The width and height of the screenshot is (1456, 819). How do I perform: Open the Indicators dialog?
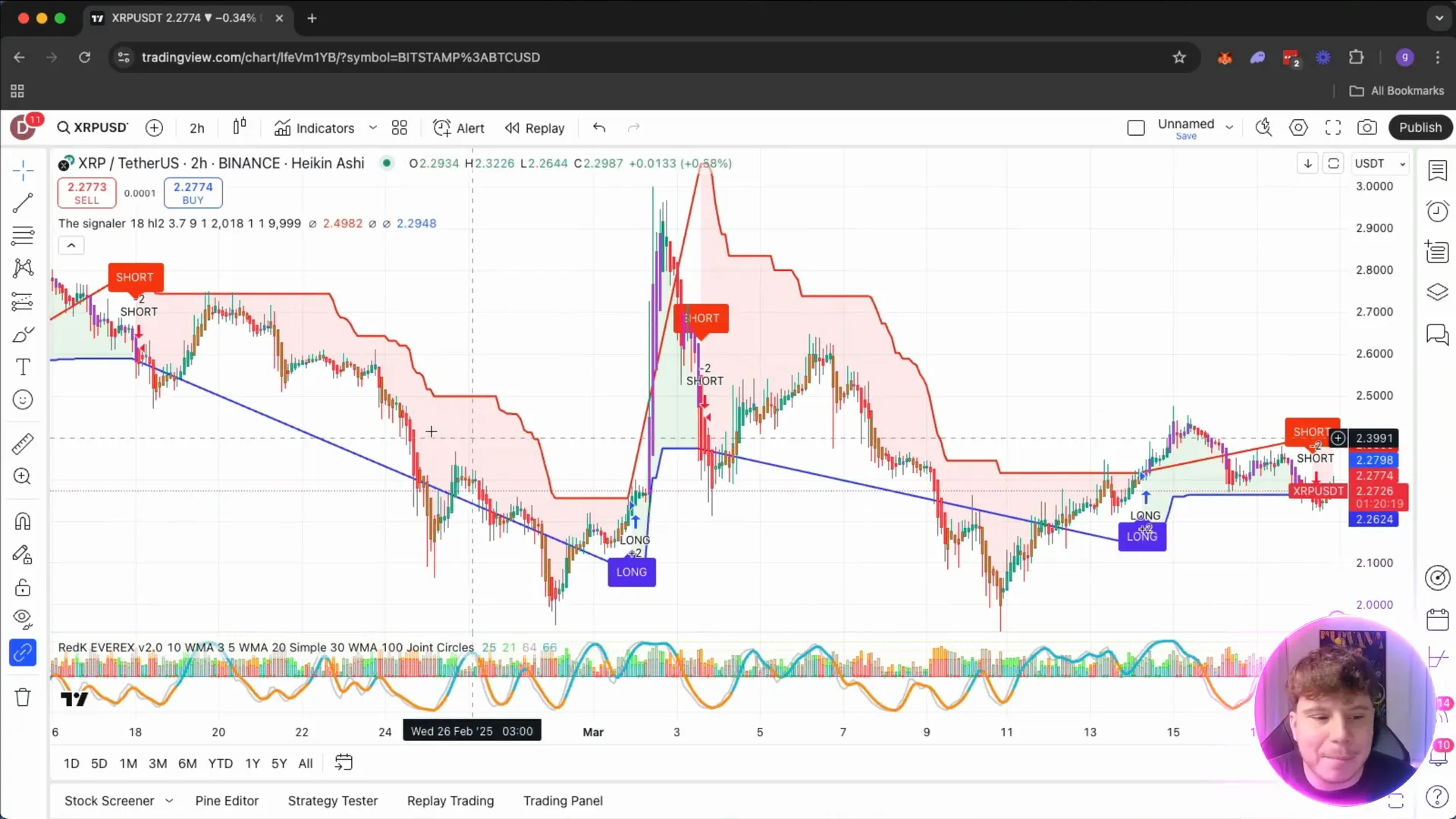(x=315, y=128)
